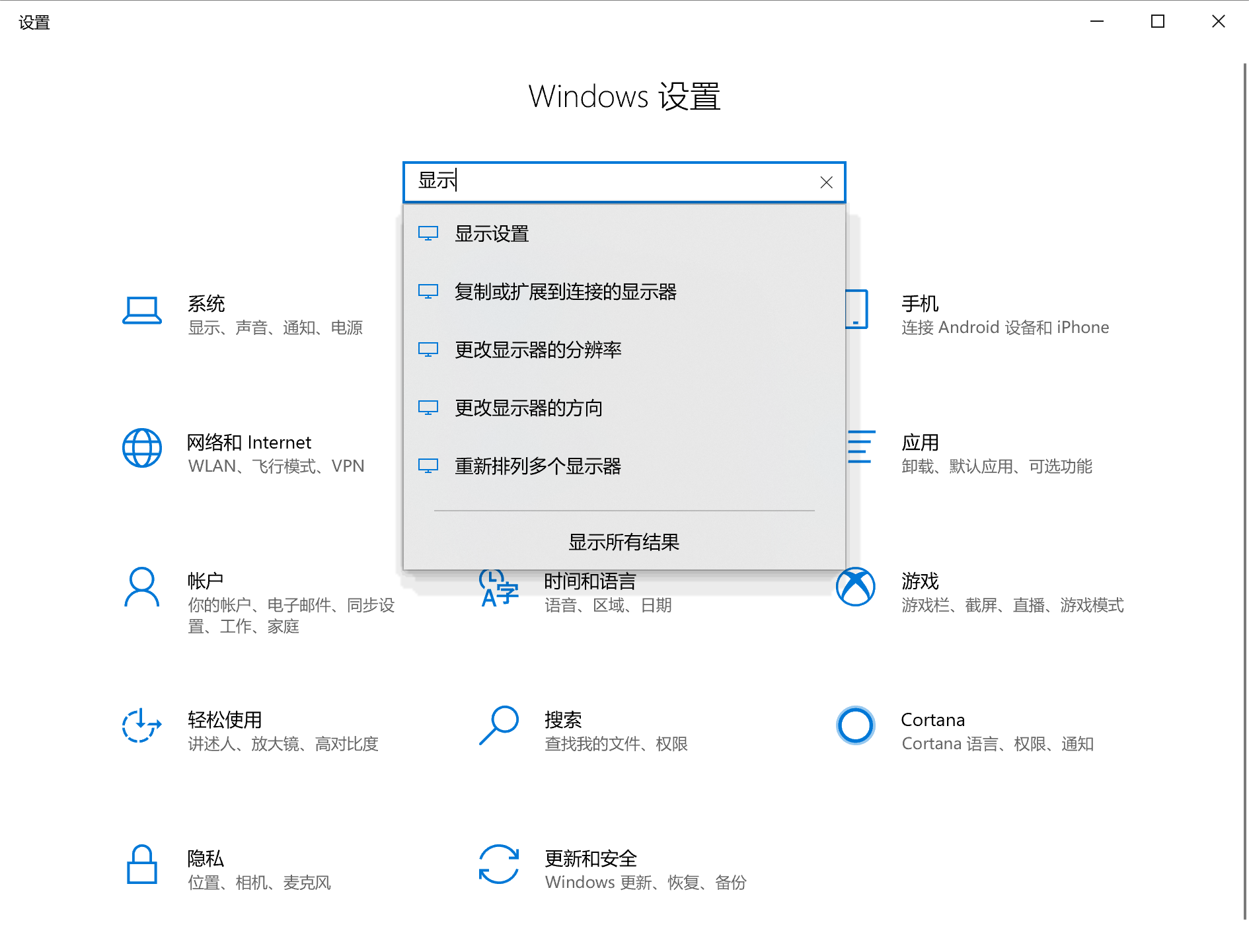Maximize the 设置 window
The image size is (1249, 952).
1158,22
